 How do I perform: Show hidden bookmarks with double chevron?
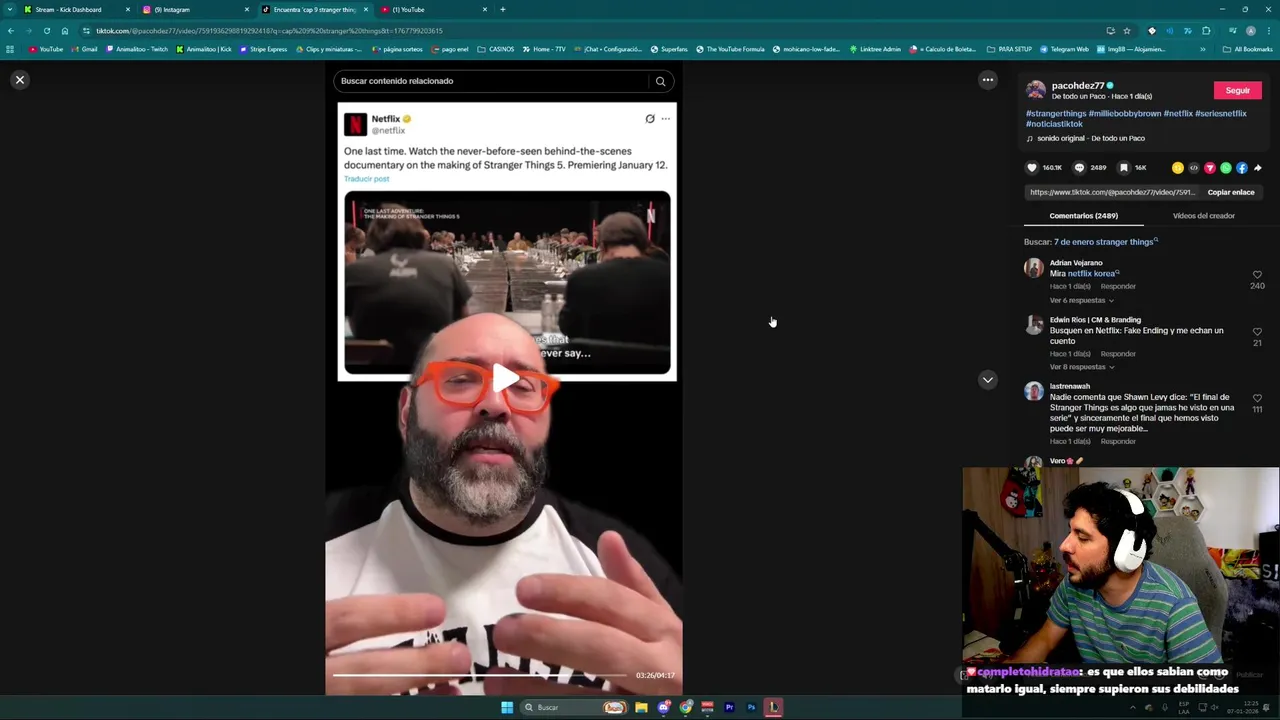click(x=1202, y=49)
